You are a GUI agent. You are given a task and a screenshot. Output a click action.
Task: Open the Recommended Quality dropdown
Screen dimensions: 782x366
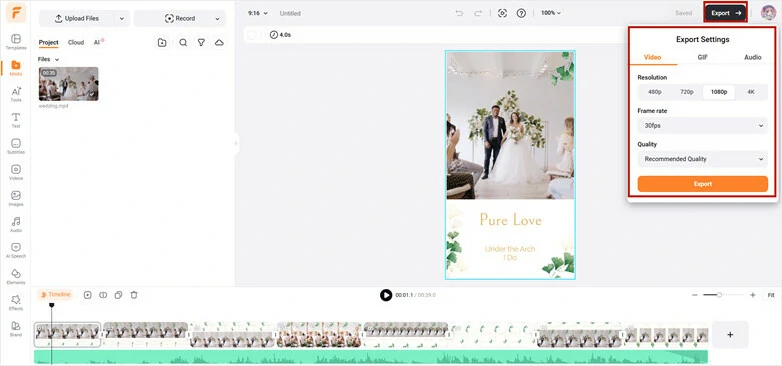[703, 159]
